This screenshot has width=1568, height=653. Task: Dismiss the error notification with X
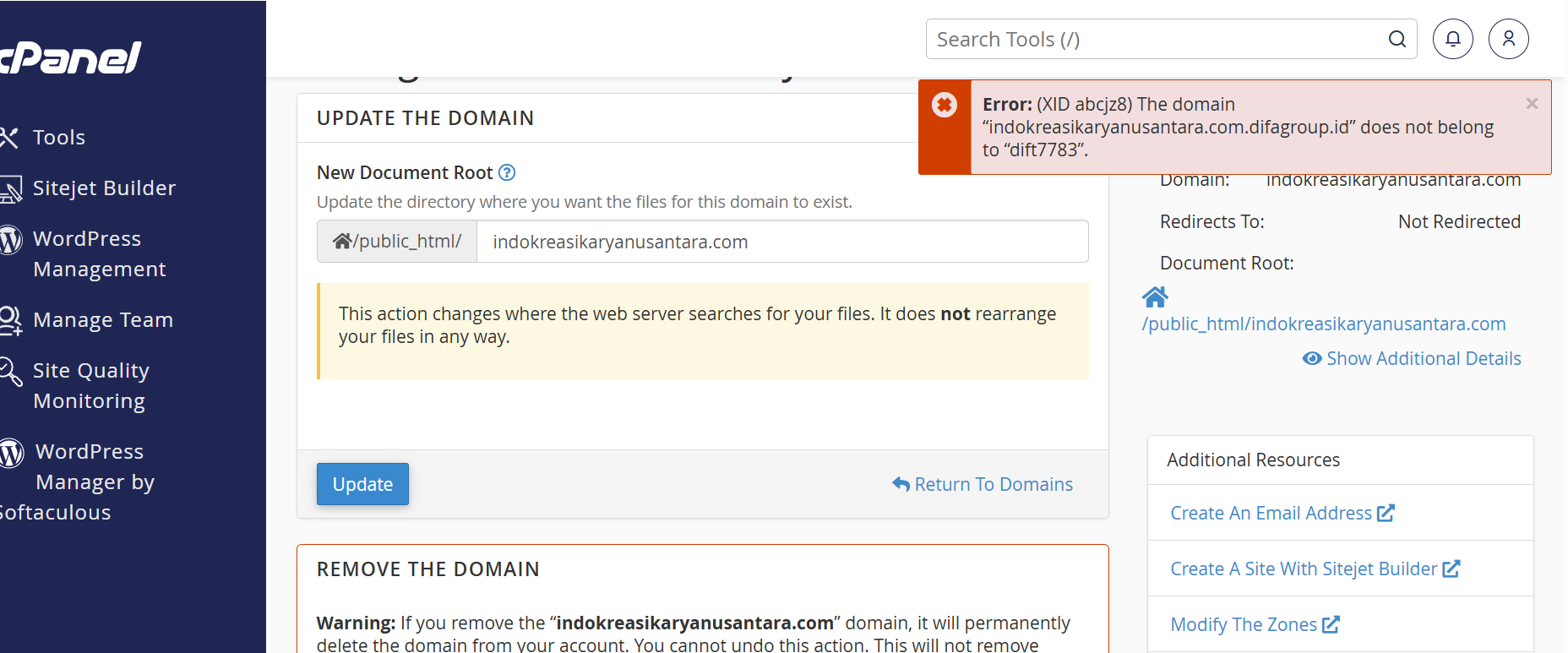pos(1532,104)
